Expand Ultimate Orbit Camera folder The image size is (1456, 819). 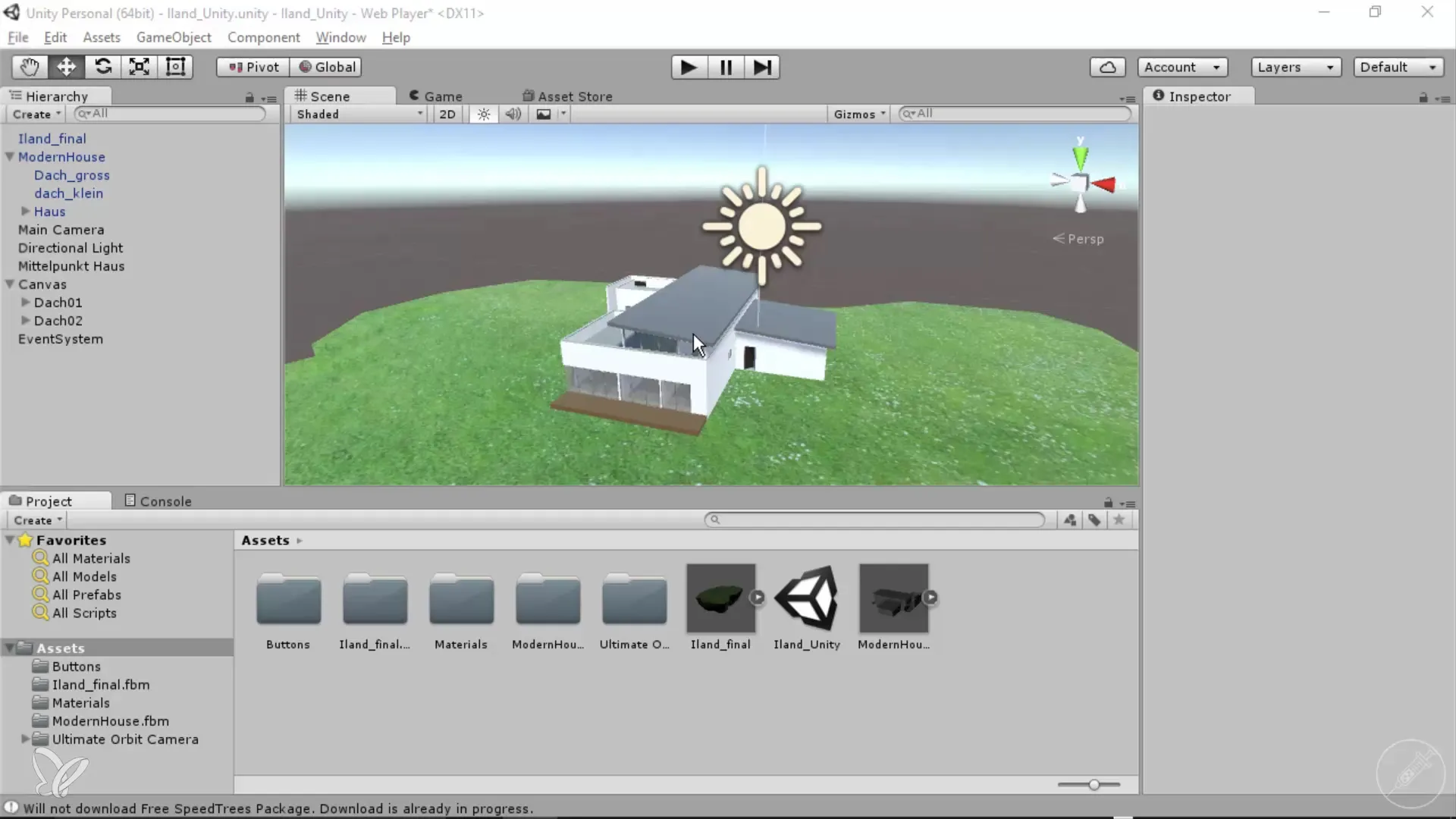point(25,739)
